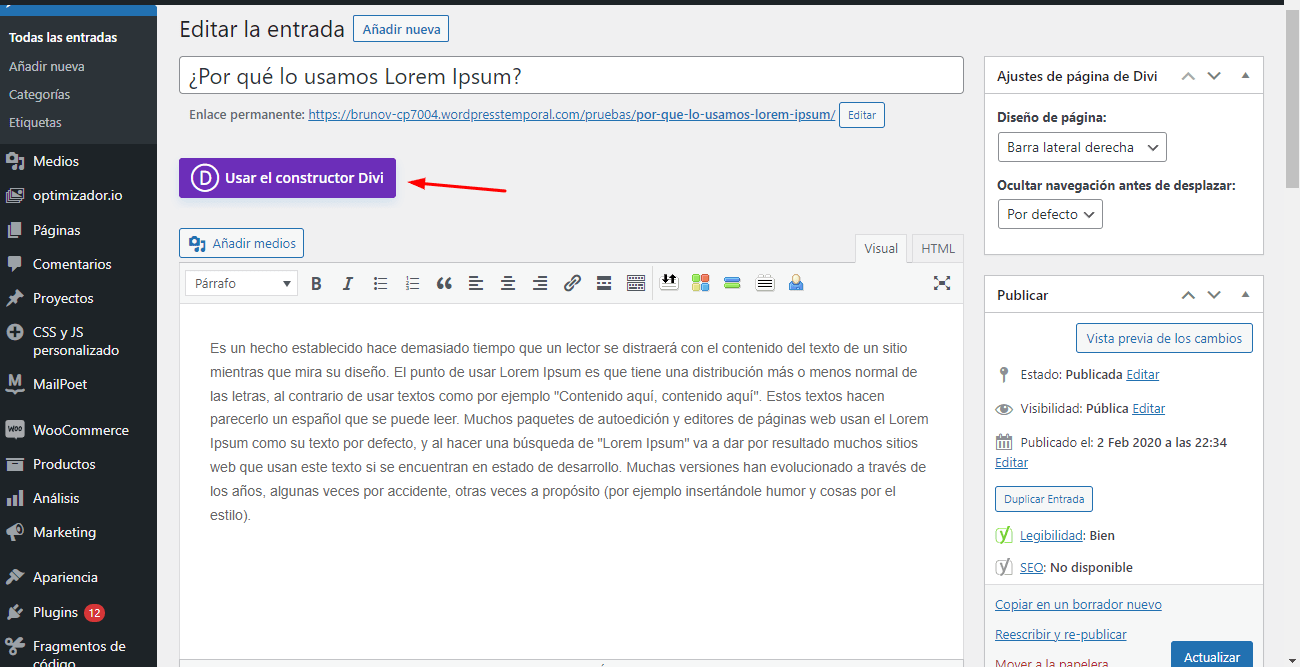Click the person avatar shortcode icon

point(796,283)
